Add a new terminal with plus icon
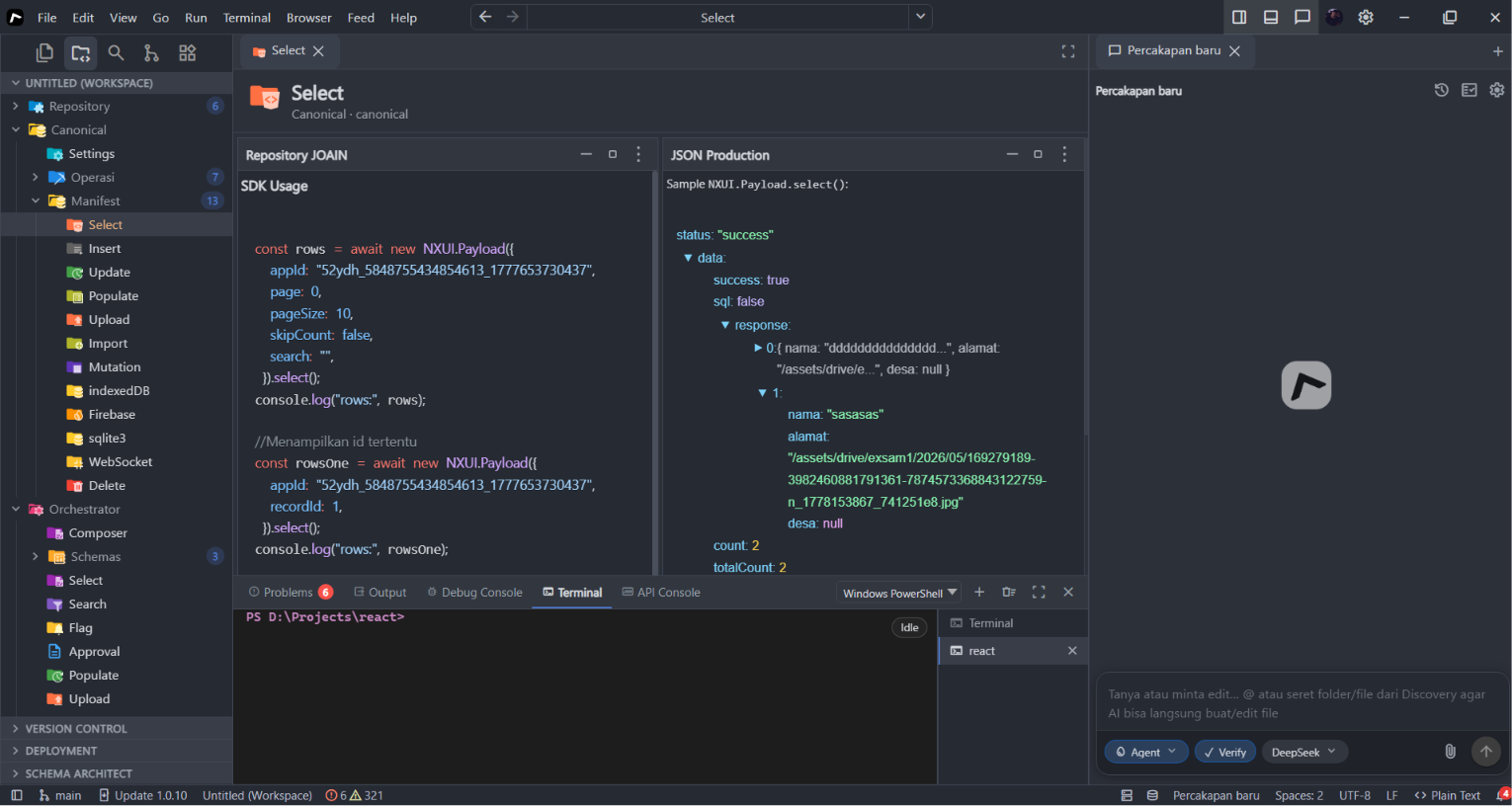Screen dimensions: 1512x806 coord(979,592)
